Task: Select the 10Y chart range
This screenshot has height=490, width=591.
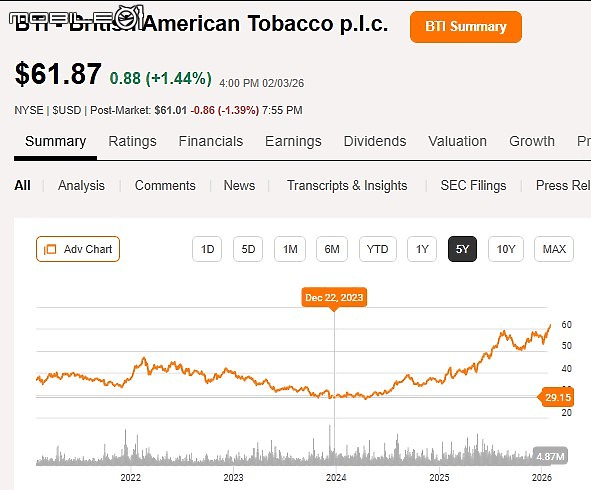Action: click(x=506, y=249)
